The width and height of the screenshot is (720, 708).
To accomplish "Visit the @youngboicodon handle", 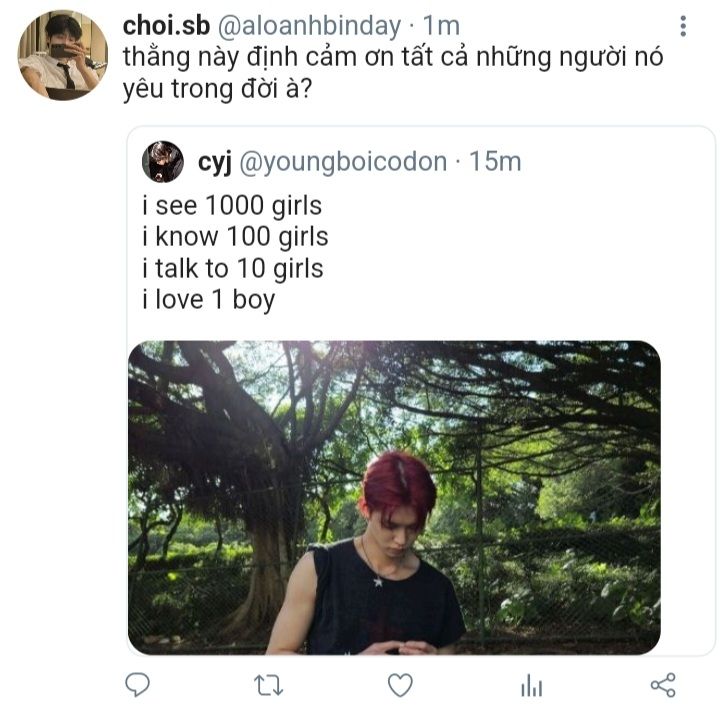I will click(x=343, y=162).
